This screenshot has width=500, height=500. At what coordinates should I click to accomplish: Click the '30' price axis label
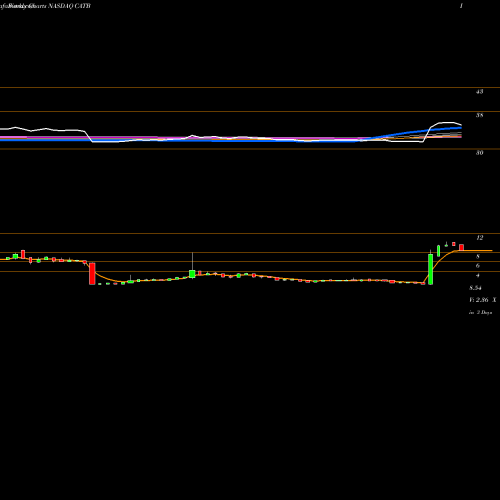[479, 153]
